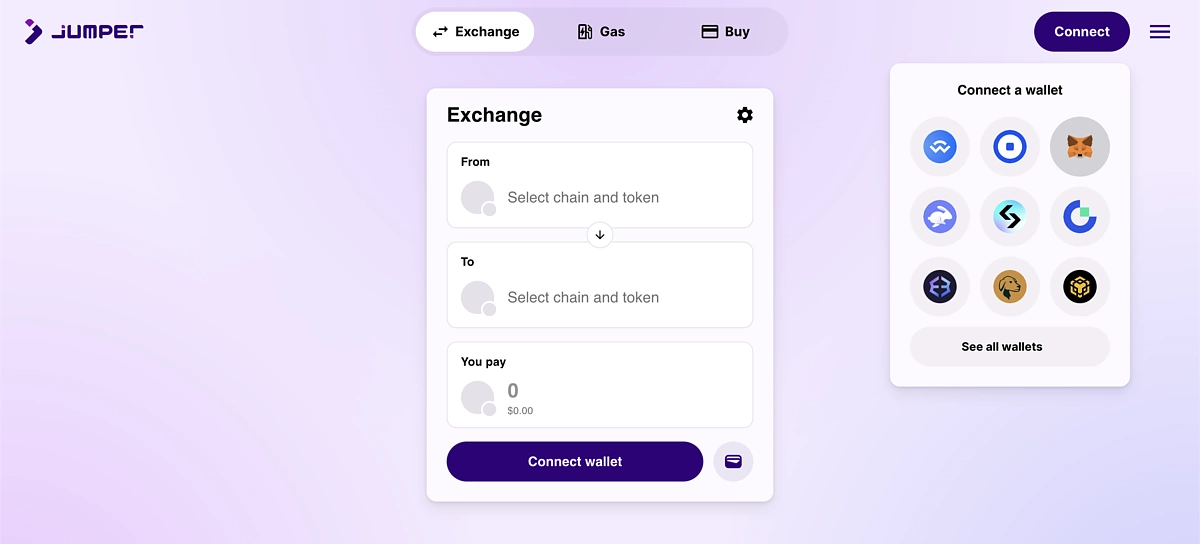1200x544 pixels.
Task: Choose the WalletConnect wallet icon
Action: [940, 147]
